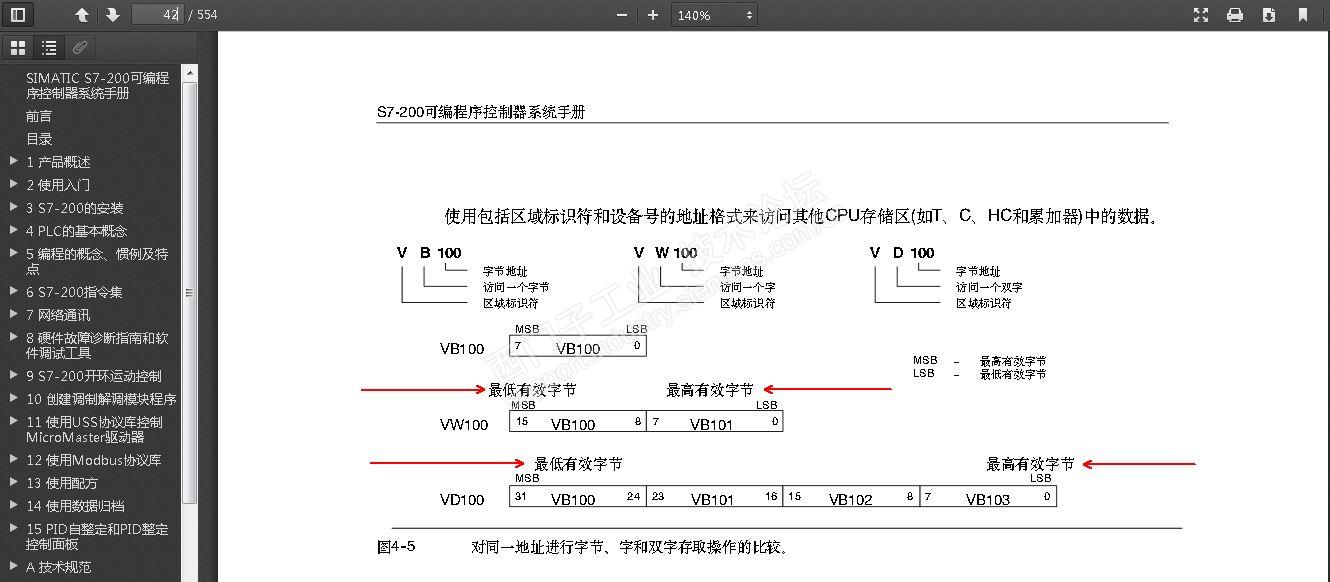This screenshot has width=1330, height=582.
Task: Click page header S7-200可编程序控制器系统手册
Action: pos(481,112)
